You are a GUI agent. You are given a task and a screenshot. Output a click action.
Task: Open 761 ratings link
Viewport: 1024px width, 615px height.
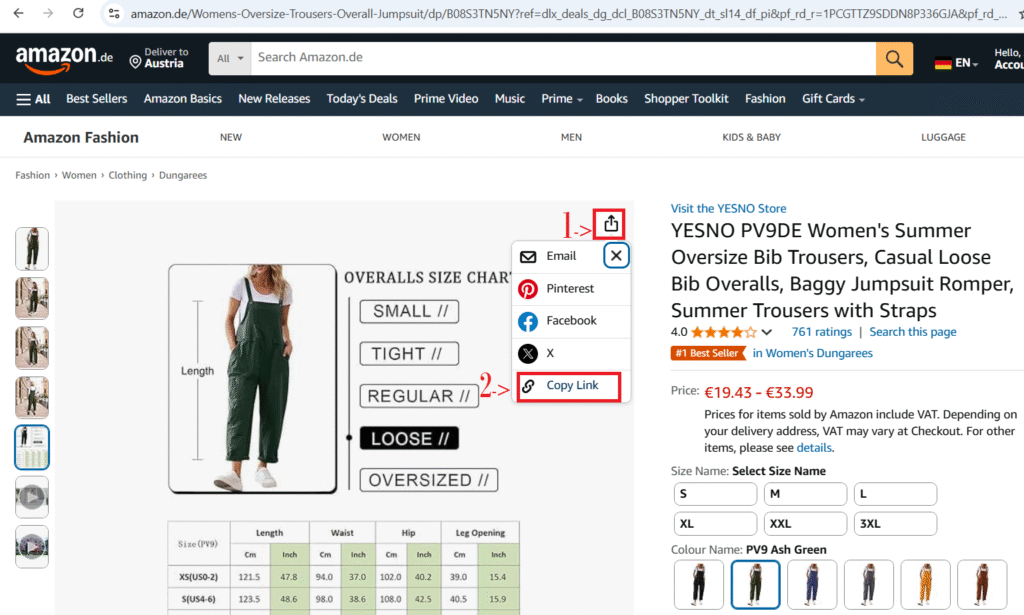(822, 332)
